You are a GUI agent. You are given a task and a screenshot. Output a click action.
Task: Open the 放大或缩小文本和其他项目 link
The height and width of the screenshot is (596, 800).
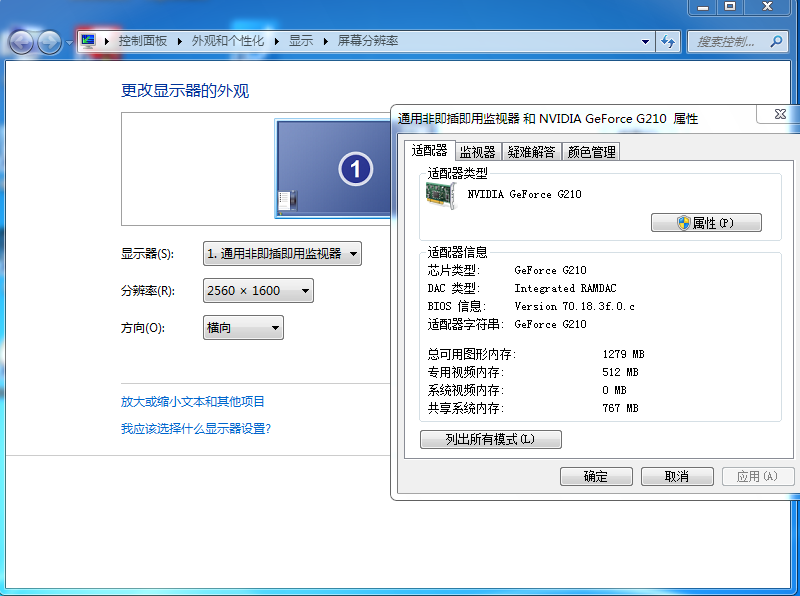point(193,402)
